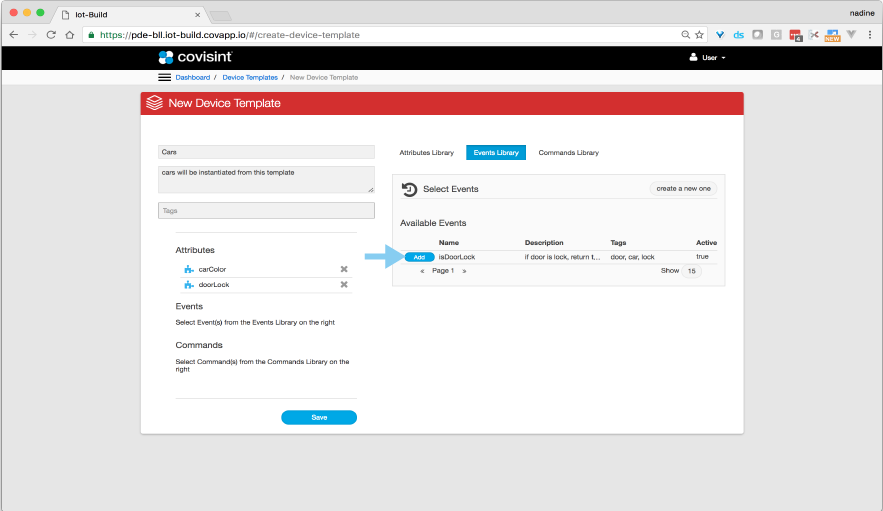Click the scissors extension icon

point(814,35)
